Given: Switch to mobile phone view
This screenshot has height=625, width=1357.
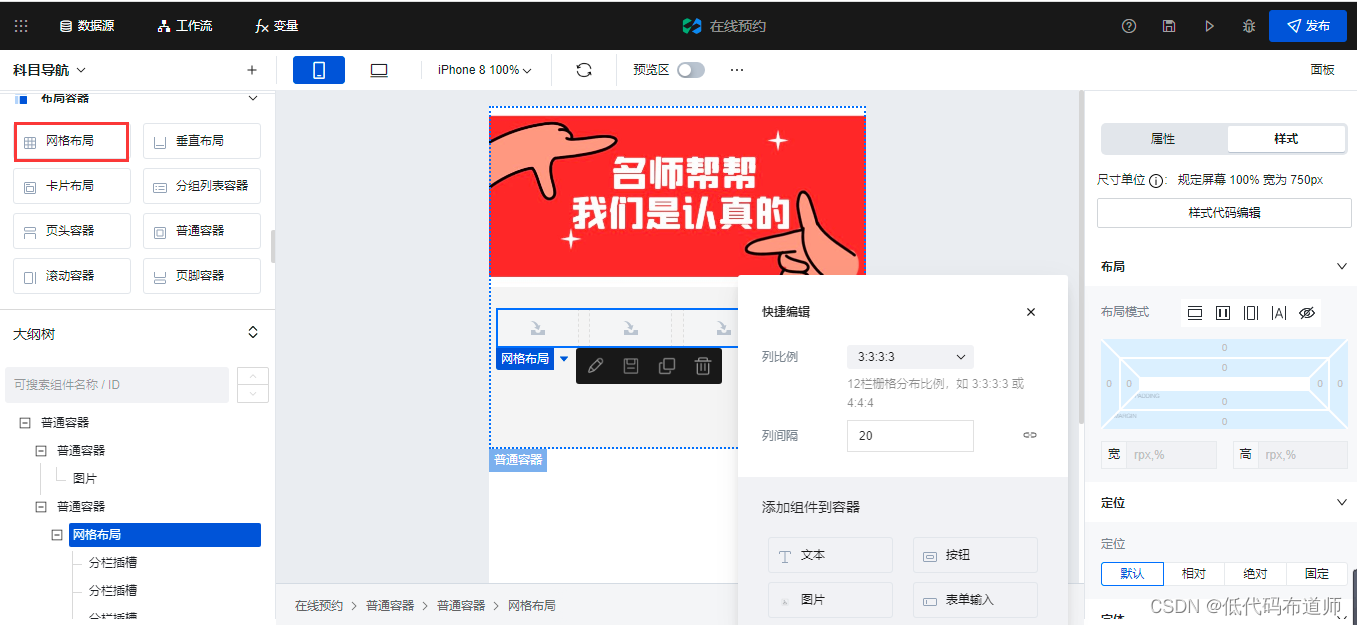Looking at the screenshot, I should point(319,70).
